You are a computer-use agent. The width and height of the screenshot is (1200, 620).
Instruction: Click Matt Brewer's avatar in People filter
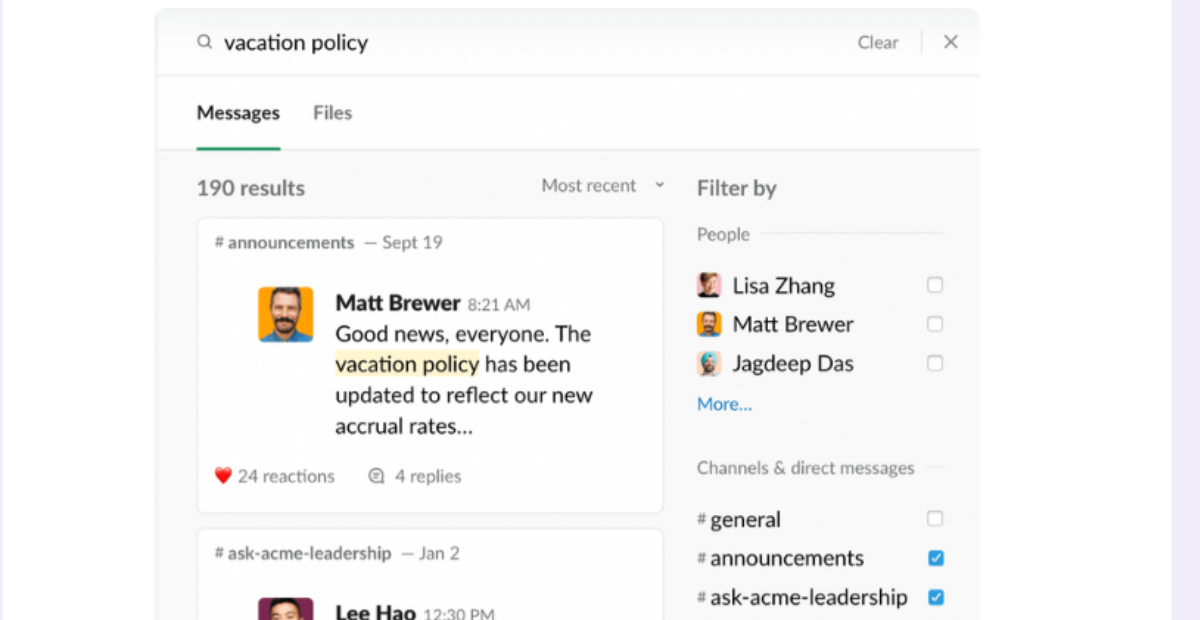[x=709, y=324]
